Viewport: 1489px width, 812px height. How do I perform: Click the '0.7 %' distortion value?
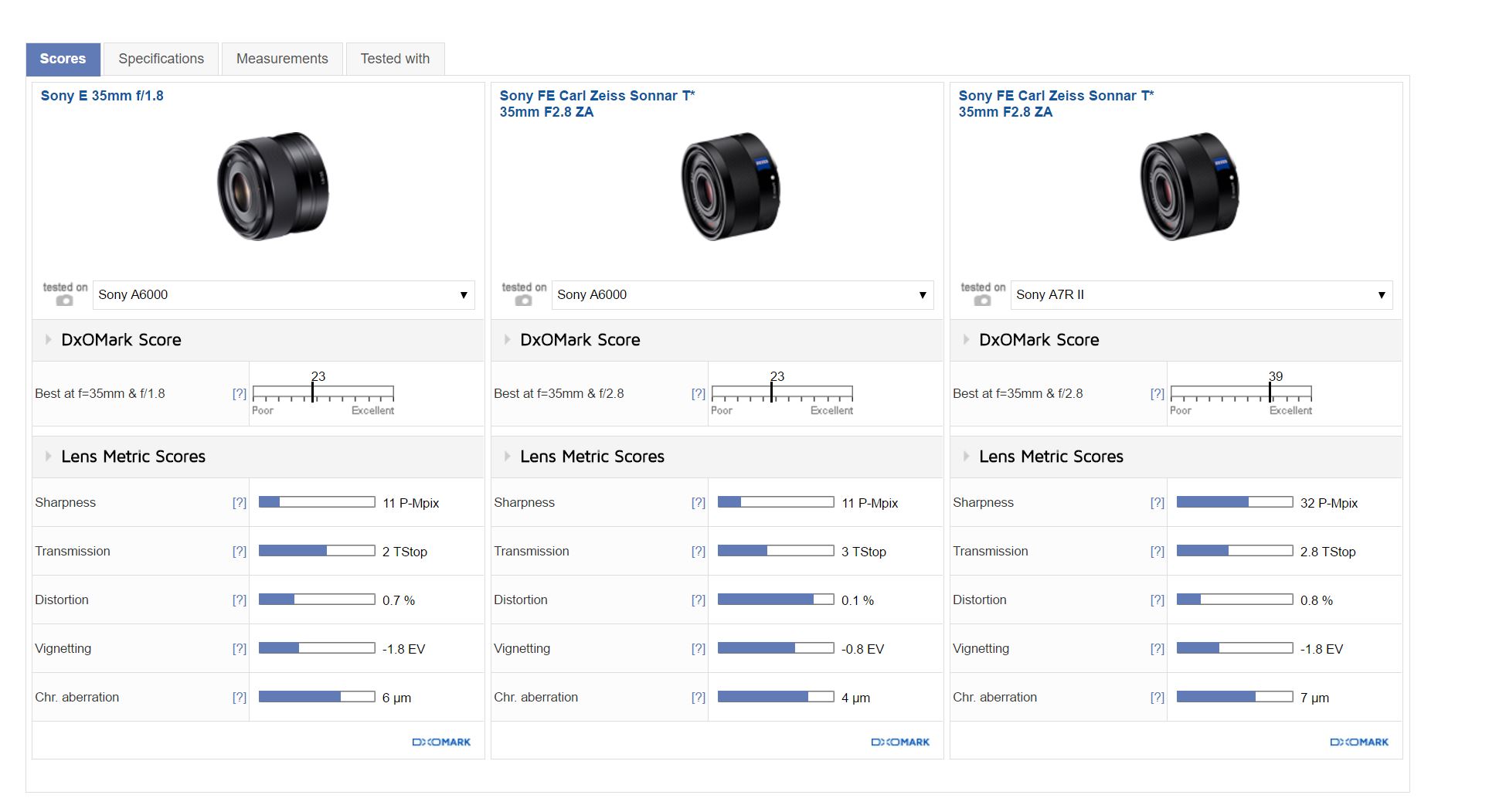click(399, 600)
